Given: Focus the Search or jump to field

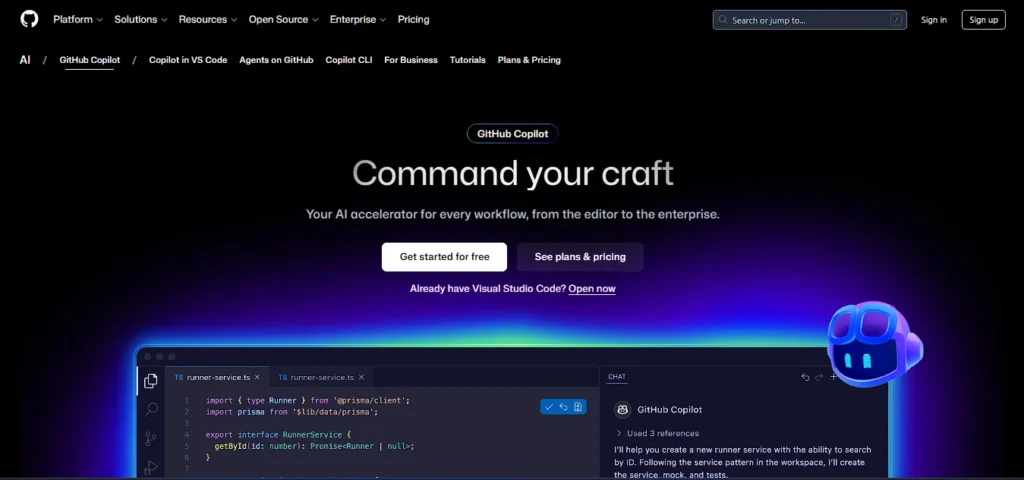Looking at the screenshot, I should tap(810, 20).
